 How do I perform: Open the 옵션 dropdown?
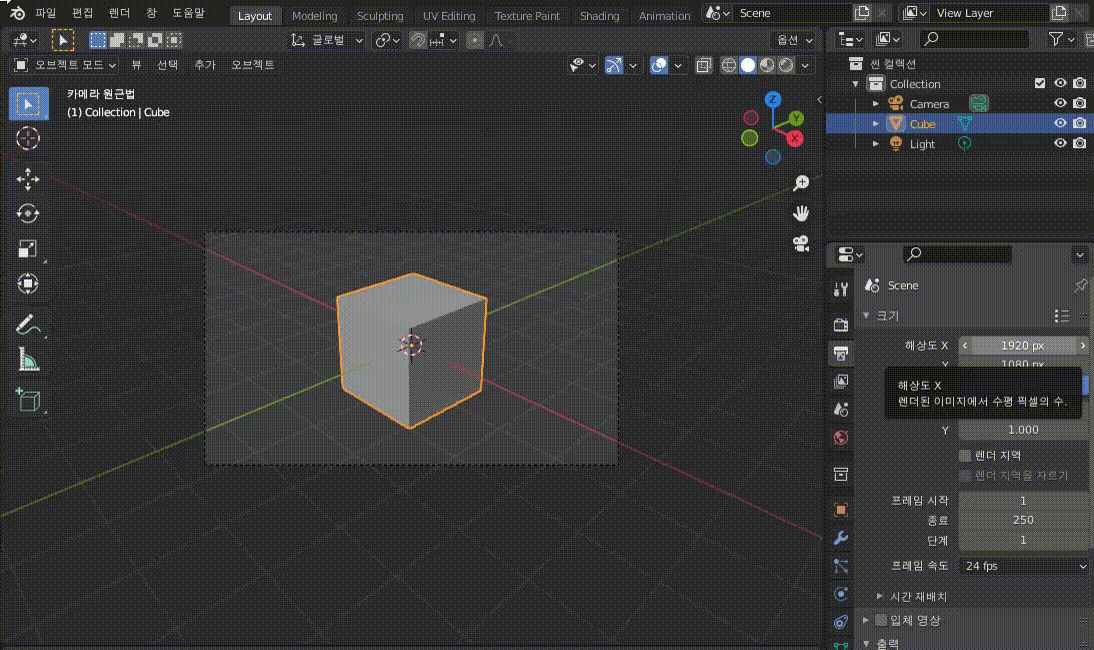(793, 40)
